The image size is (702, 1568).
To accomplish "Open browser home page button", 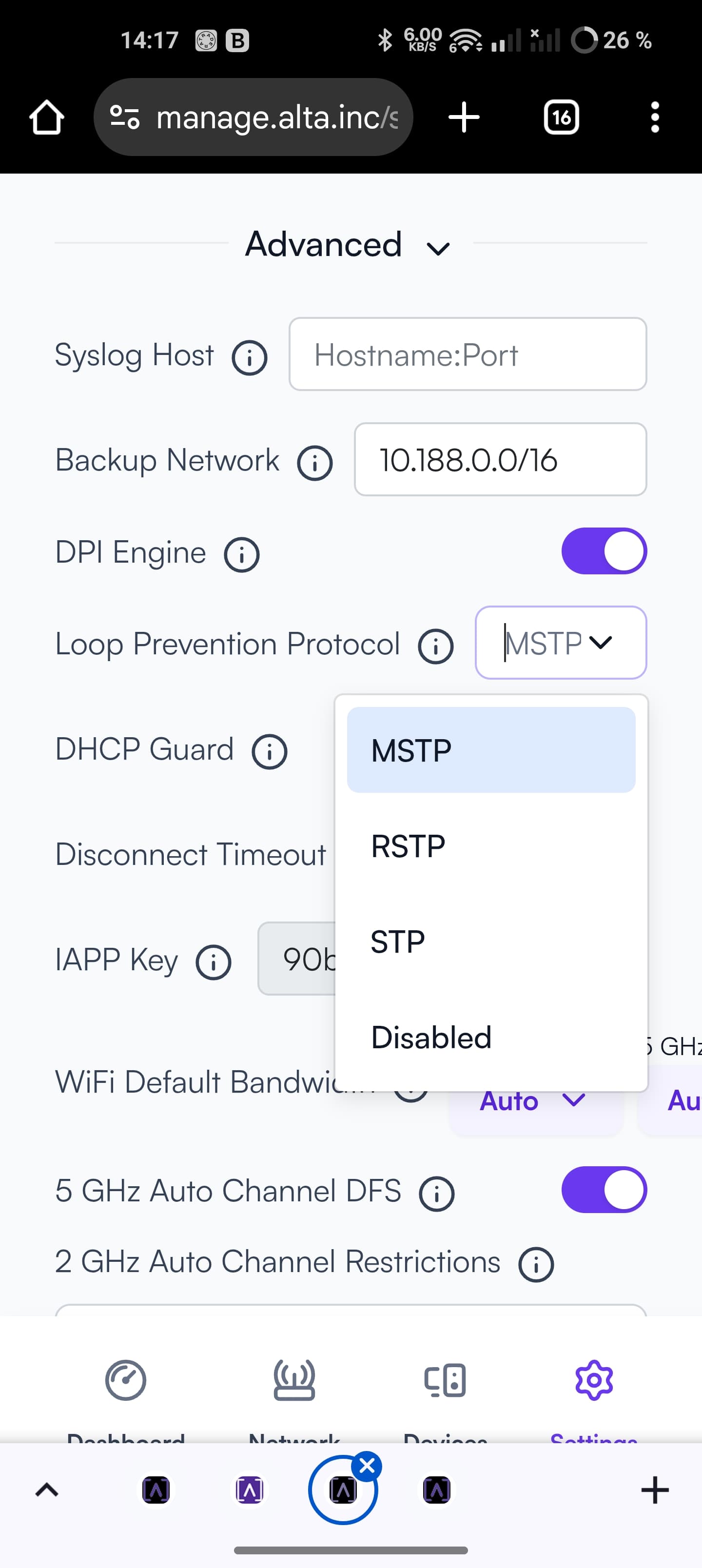I will pyautogui.click(x=47, y=117).
